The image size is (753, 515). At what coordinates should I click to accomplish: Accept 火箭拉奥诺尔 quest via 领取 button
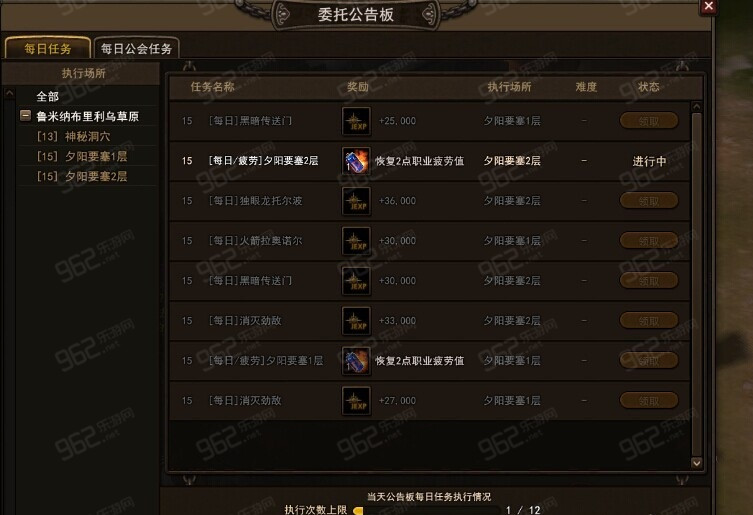(649, 241)
